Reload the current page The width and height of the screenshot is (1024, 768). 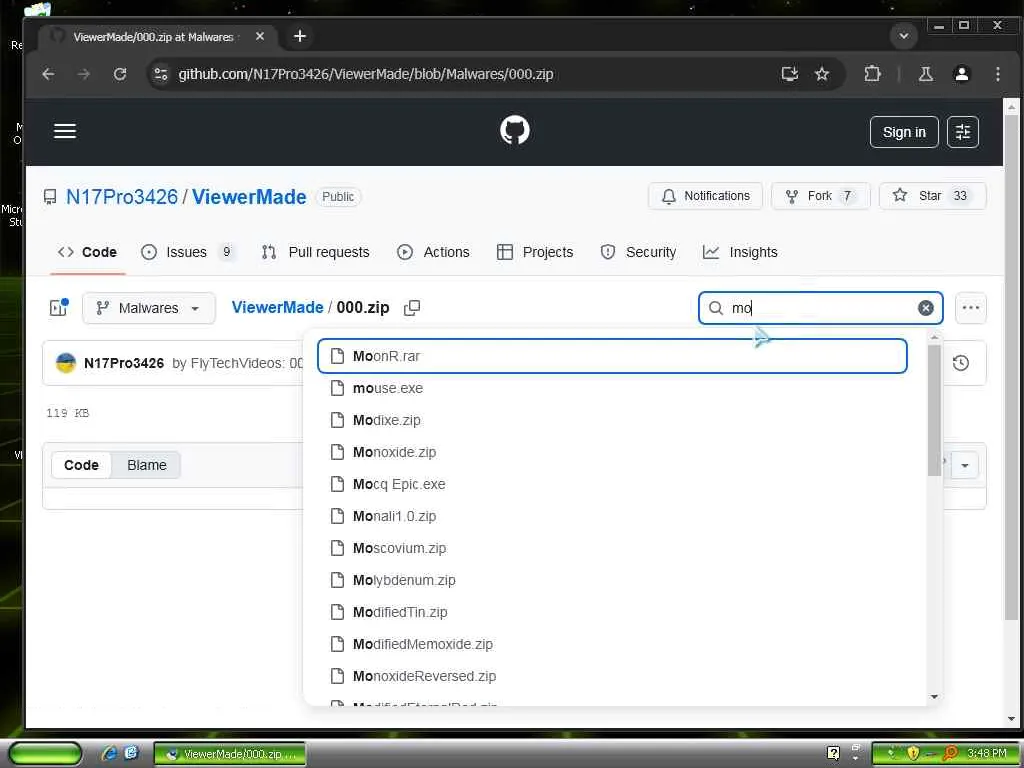pos(120,74)
